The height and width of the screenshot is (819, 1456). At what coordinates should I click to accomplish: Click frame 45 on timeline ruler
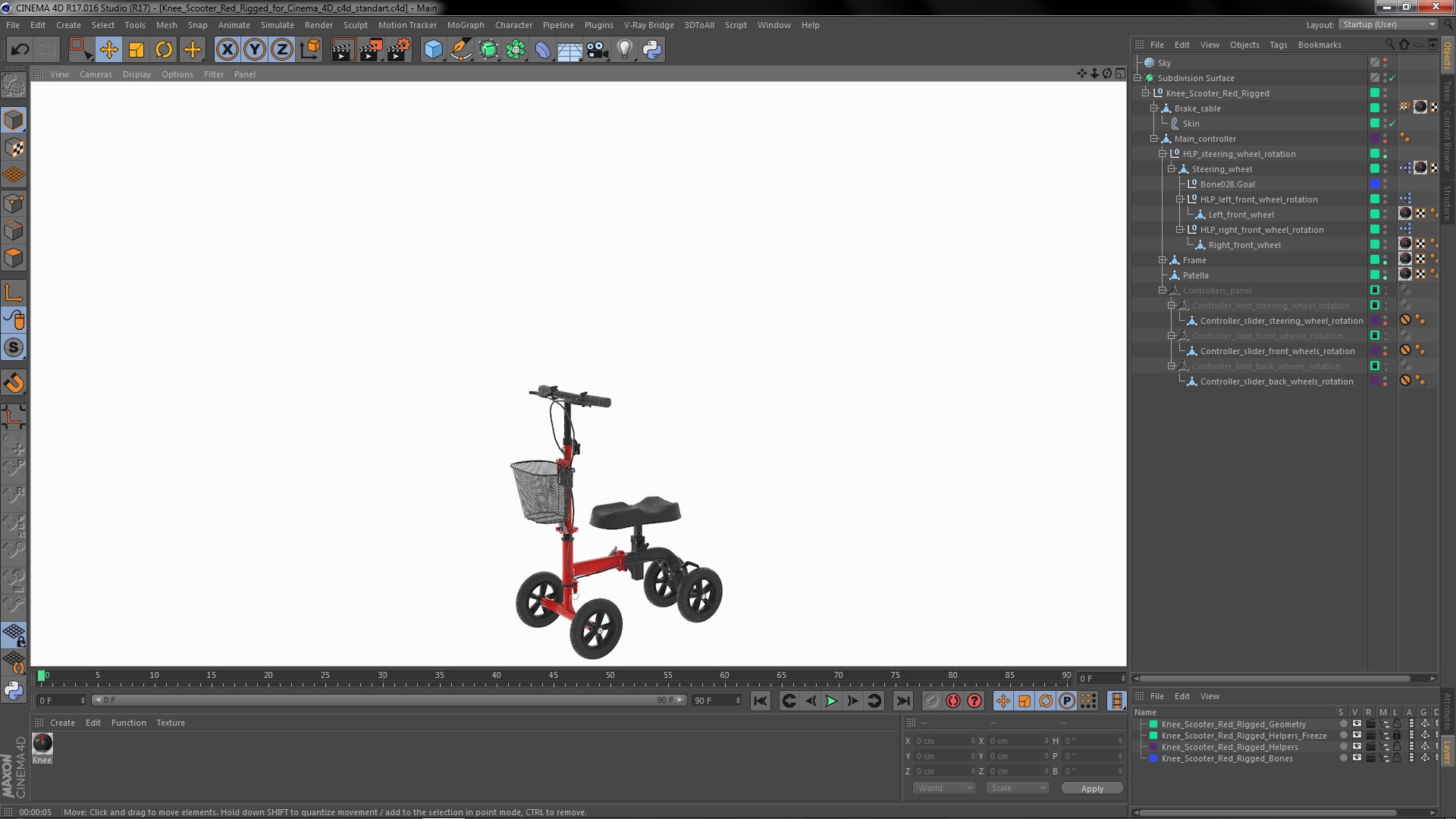(554, 675)
